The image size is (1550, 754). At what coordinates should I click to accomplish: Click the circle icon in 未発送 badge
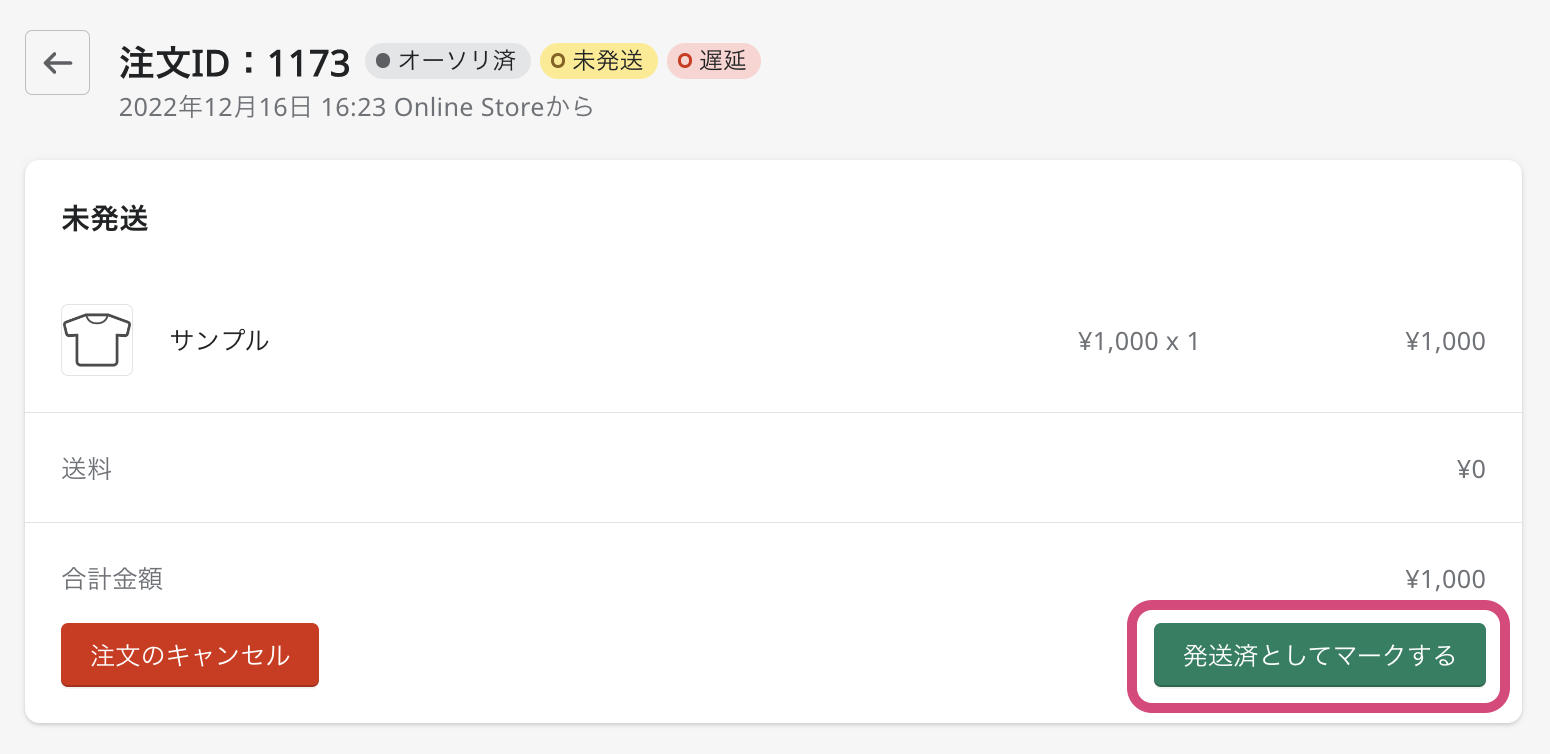click(558, 61)
